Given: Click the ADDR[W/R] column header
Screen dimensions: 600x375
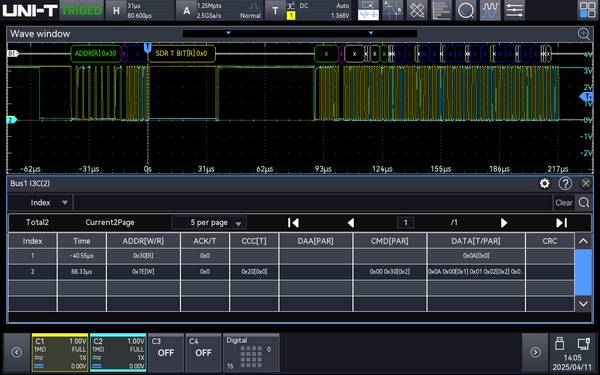Looking at the screenshot, I should (x=143, y=241).
